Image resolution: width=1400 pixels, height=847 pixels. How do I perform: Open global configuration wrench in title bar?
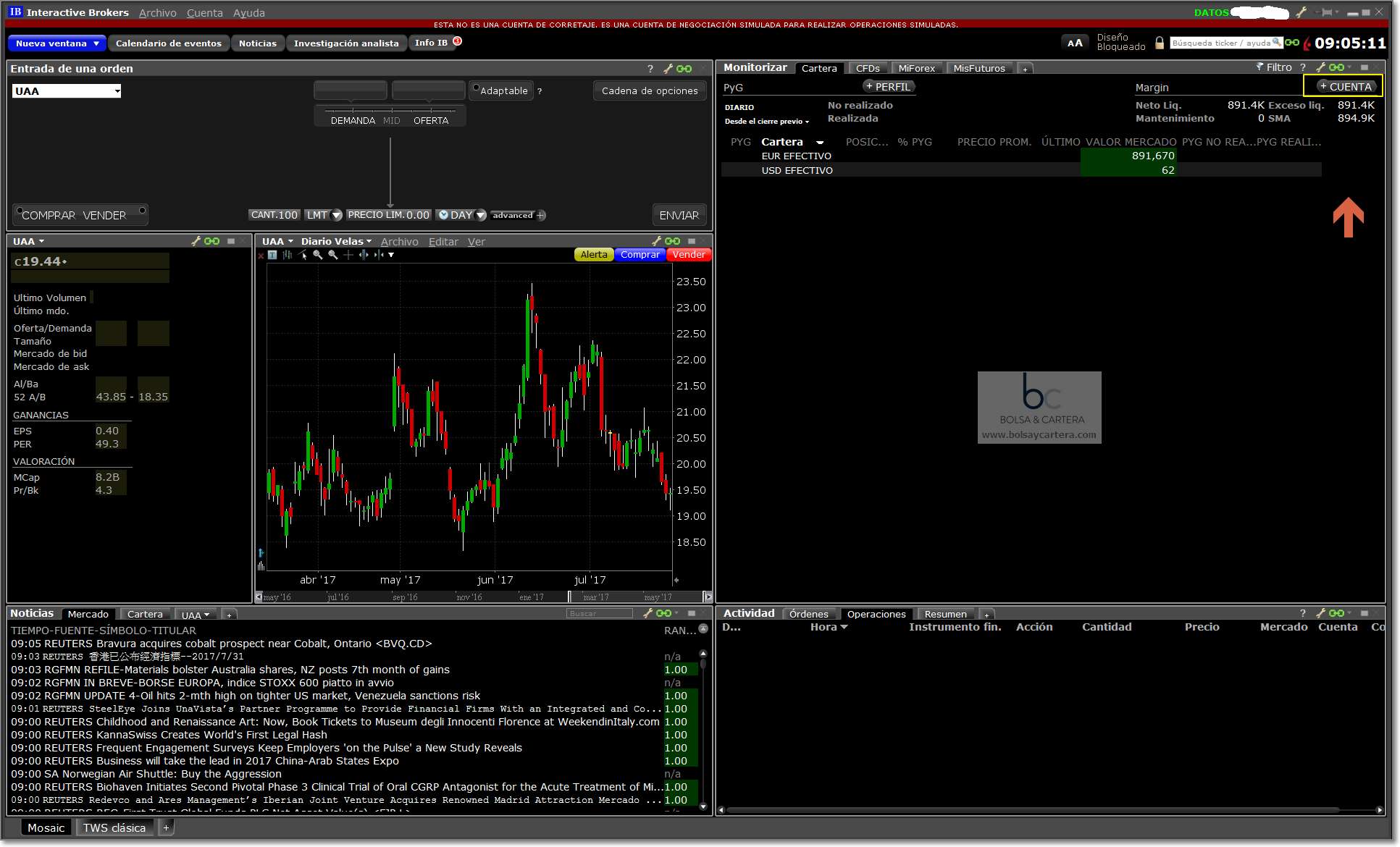pyautogui.click(x=1302, y=12)
